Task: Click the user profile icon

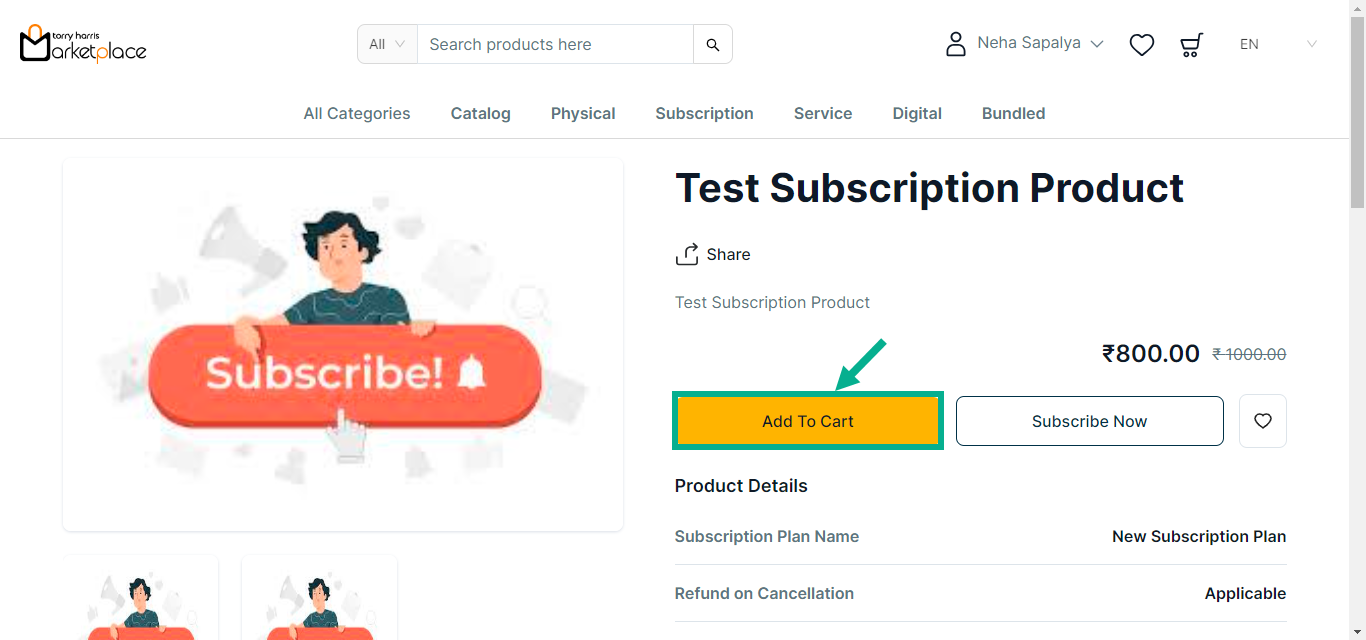Action: point(956,44)
